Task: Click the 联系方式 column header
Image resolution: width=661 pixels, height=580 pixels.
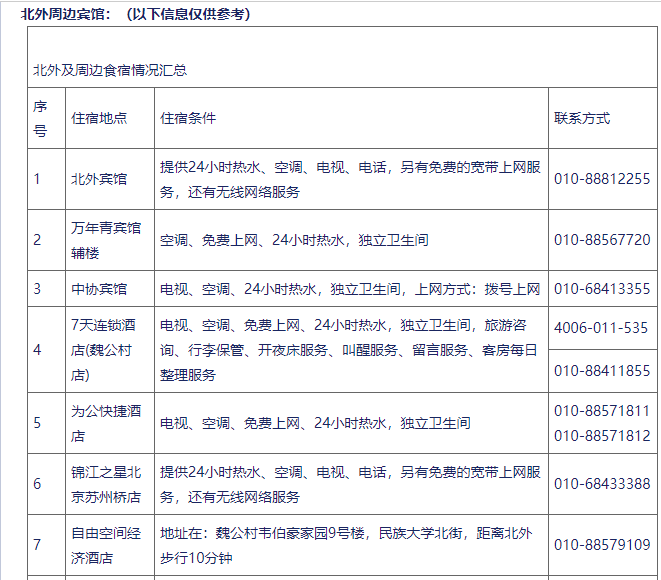Action: [x=582, y=118]
